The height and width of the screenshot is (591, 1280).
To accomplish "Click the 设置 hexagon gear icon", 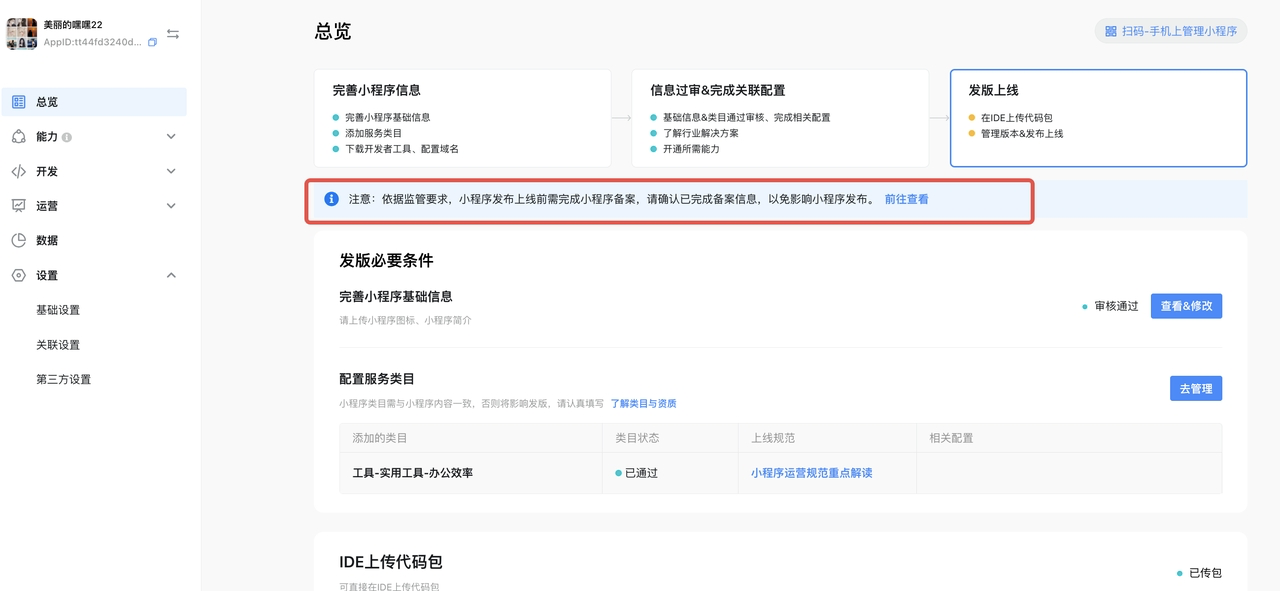I will point(18,275).
